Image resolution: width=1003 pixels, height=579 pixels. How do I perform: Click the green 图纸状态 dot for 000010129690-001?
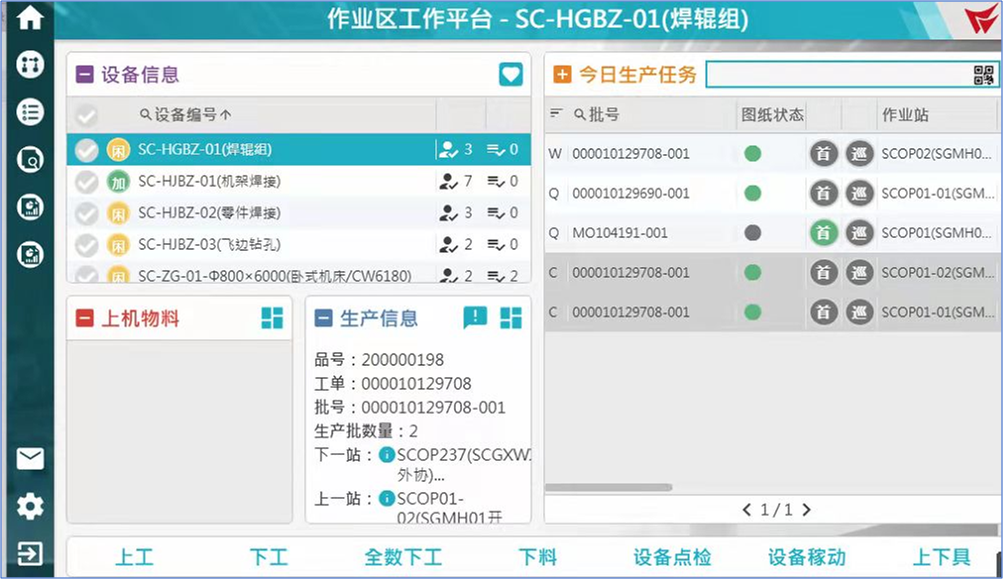point(753,193)
